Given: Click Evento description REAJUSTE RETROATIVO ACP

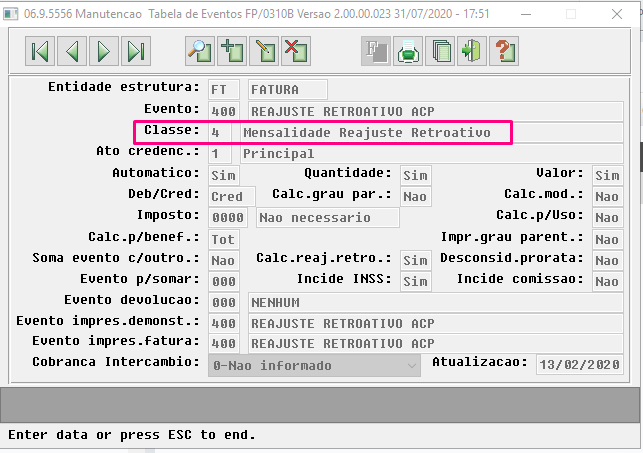Looking at the screenshot, I should [x=436, y=111].
